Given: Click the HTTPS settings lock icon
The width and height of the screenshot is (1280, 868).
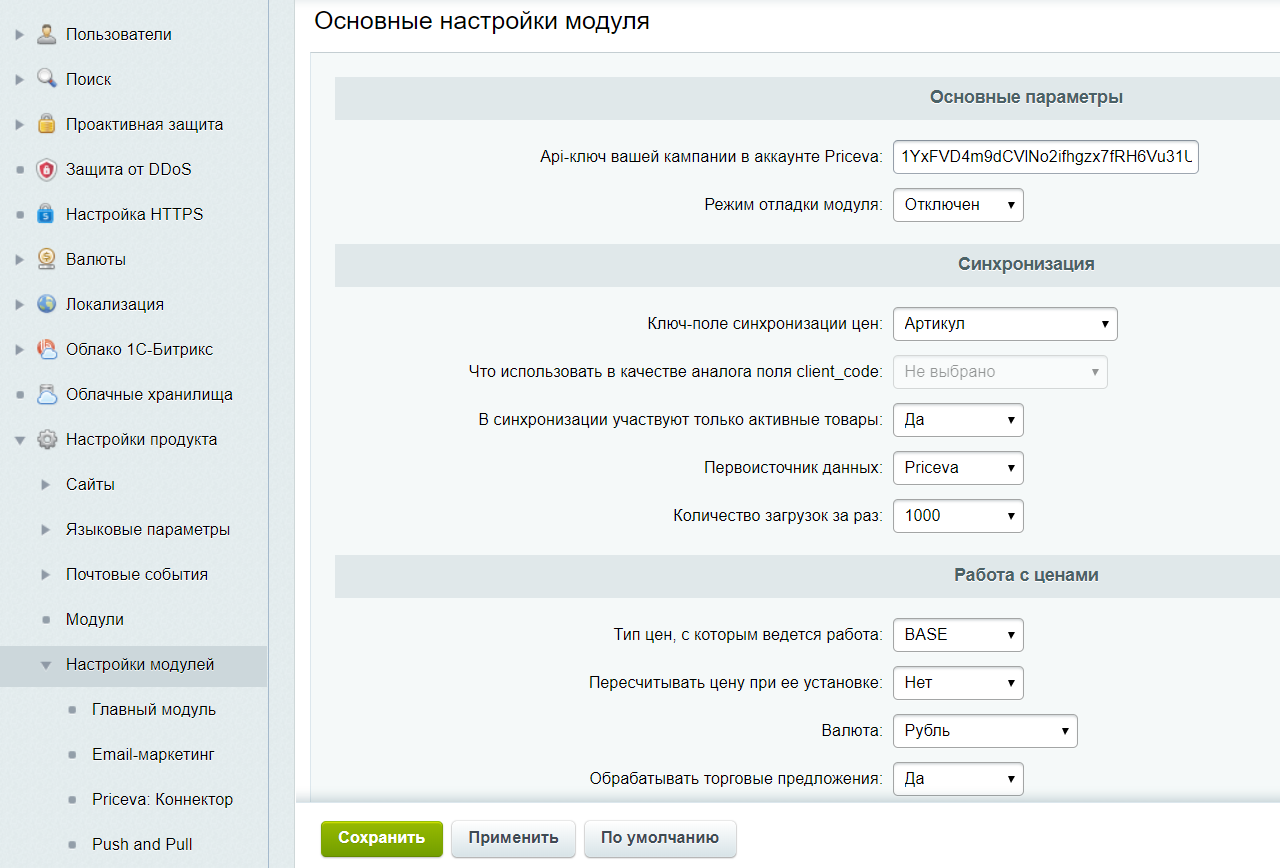Looking at the screenshot, I should point(47,214).
